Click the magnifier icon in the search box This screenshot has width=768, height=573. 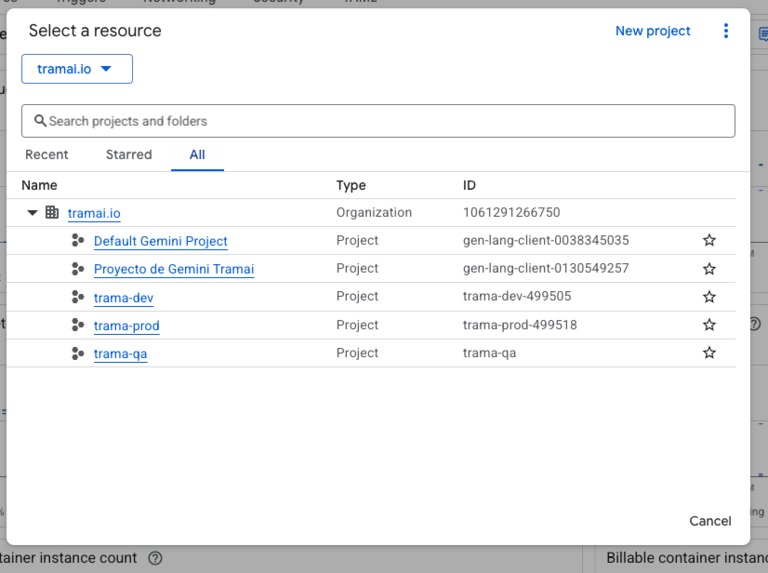click(x=40, y=120)
